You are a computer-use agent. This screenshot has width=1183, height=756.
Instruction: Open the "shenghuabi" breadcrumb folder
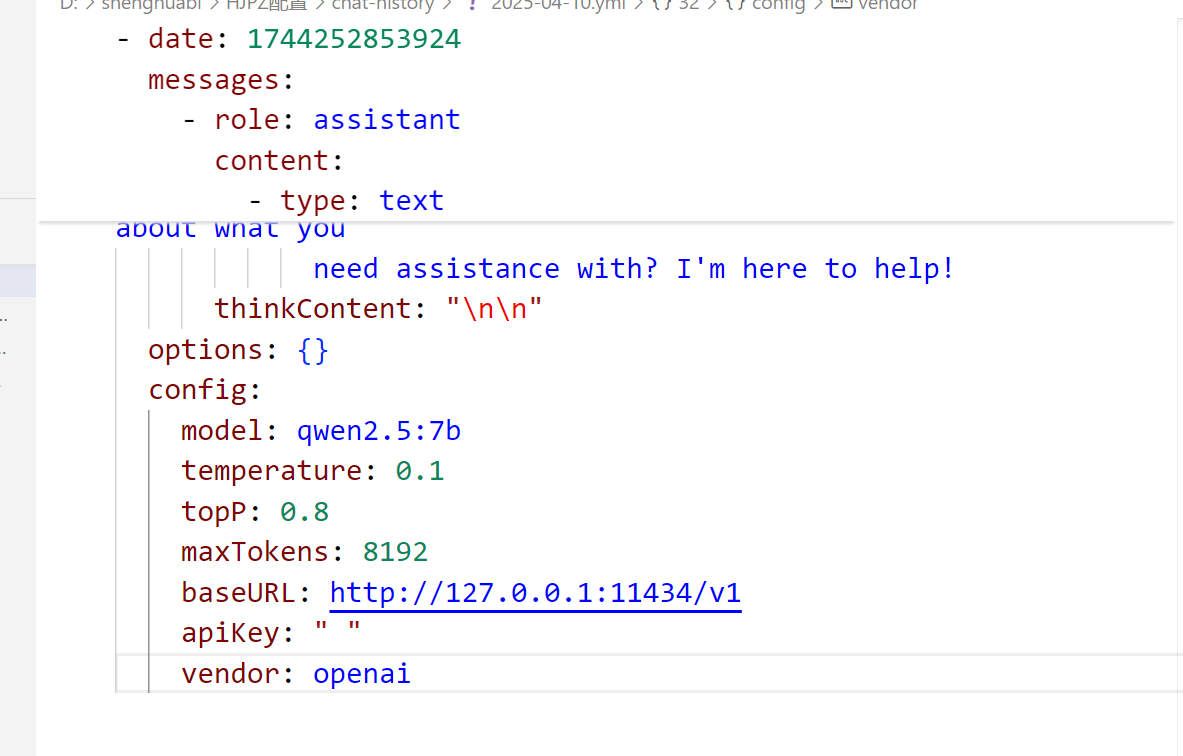pos(150,5)
